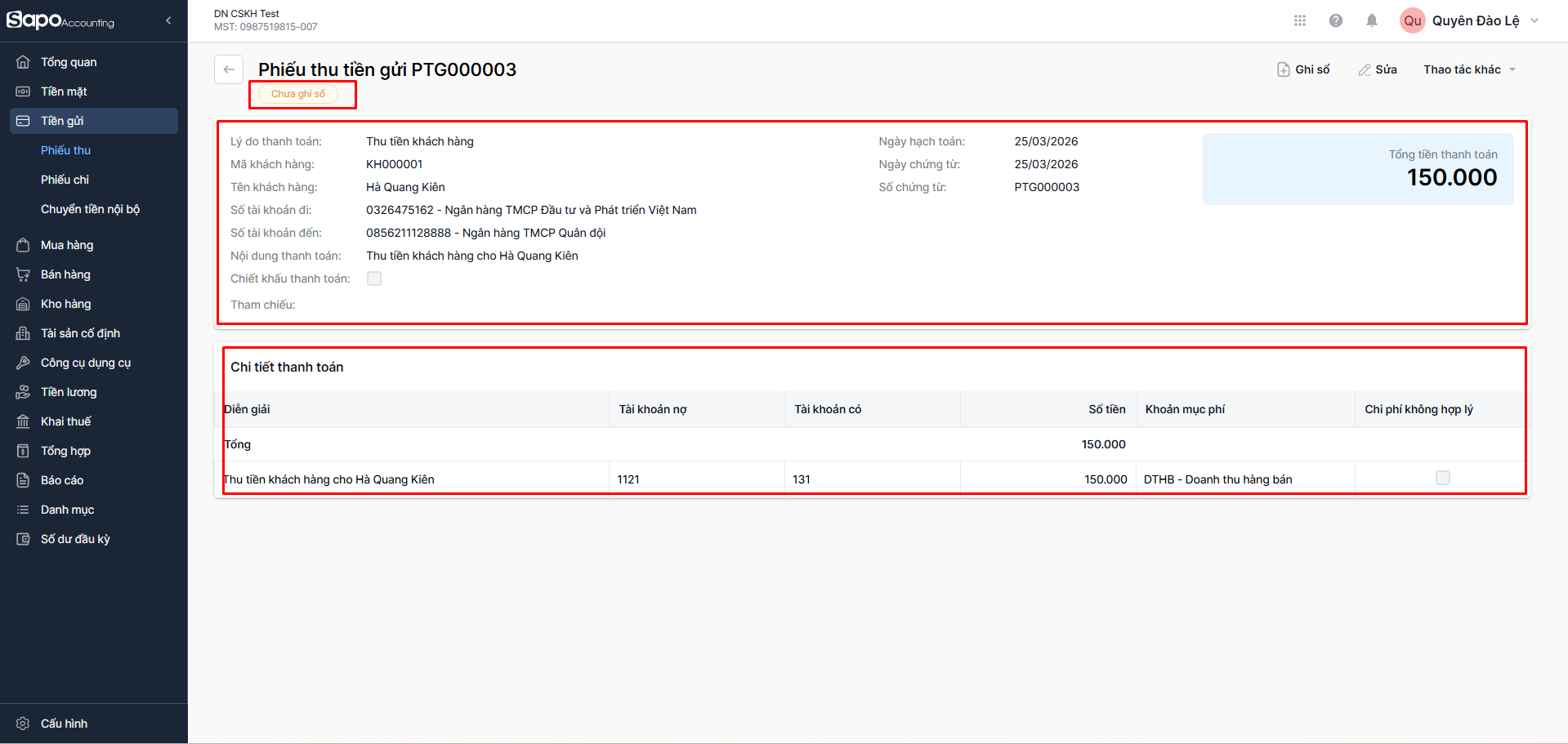Click the Sapo Accounting logo
The height and width of the screenshot is (744, 1568).
60,20
